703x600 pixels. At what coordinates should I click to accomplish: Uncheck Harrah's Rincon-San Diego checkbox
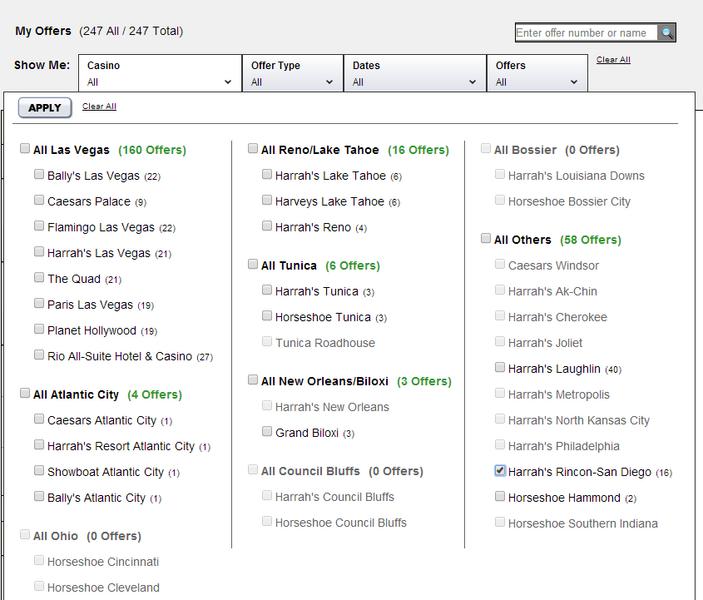pyautogui.click(x=499, y=470)
